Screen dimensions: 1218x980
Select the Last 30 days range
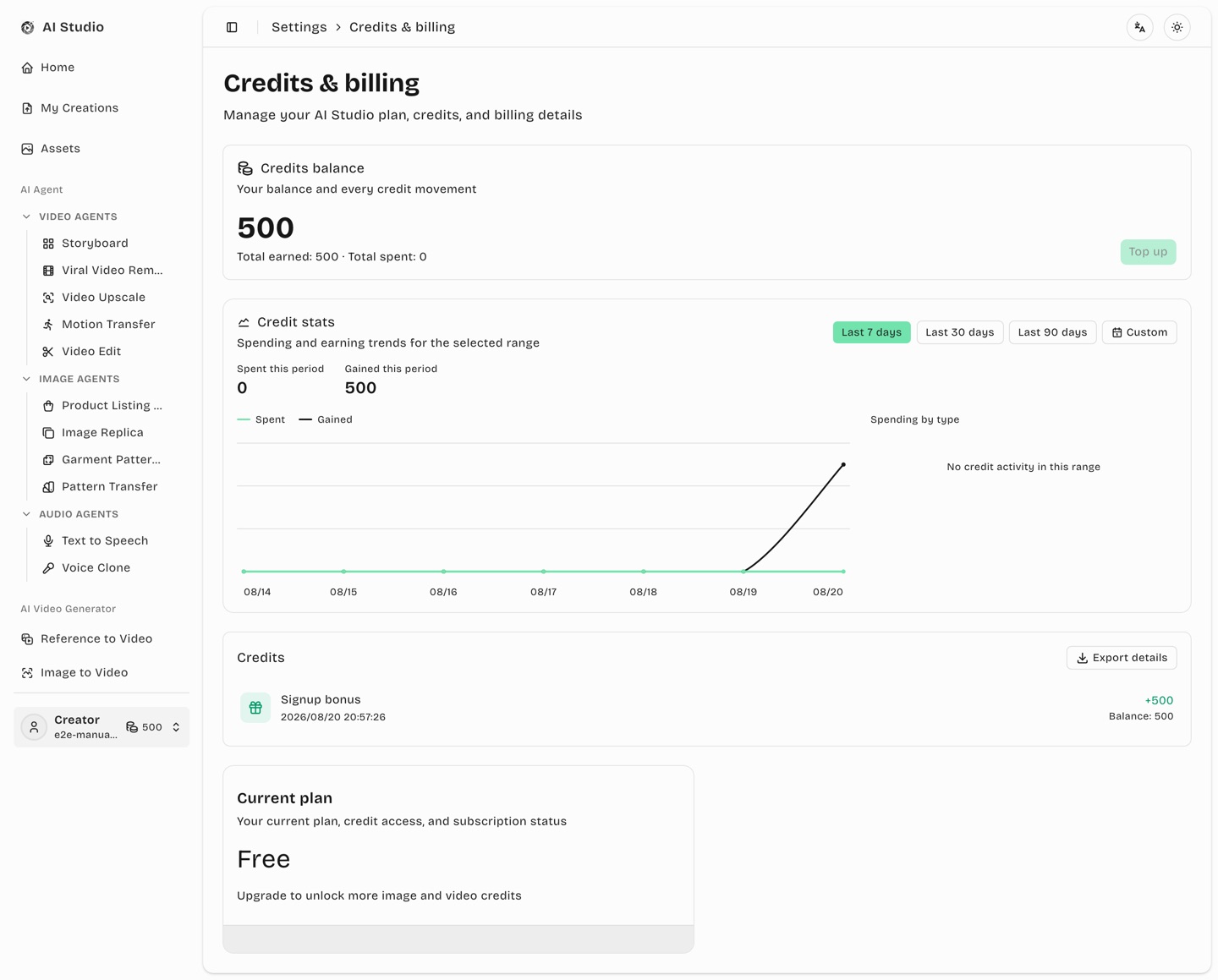point(960,332)
